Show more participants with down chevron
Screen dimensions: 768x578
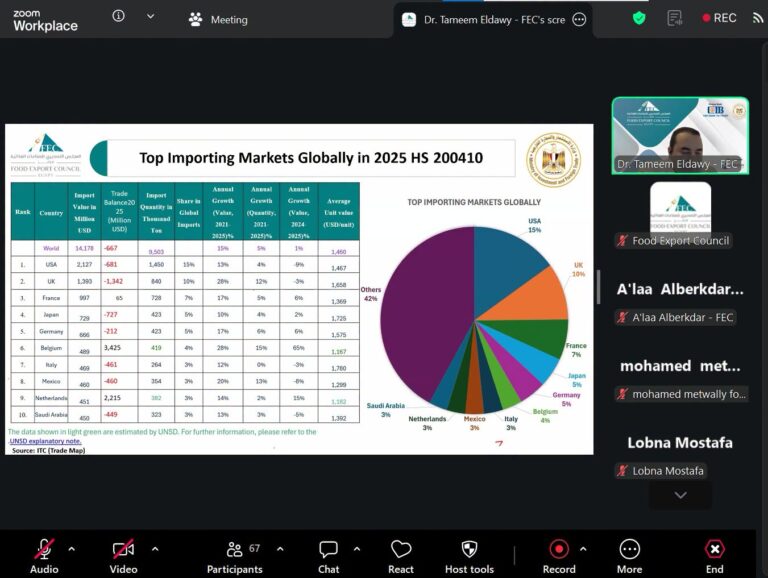point(680,495)
